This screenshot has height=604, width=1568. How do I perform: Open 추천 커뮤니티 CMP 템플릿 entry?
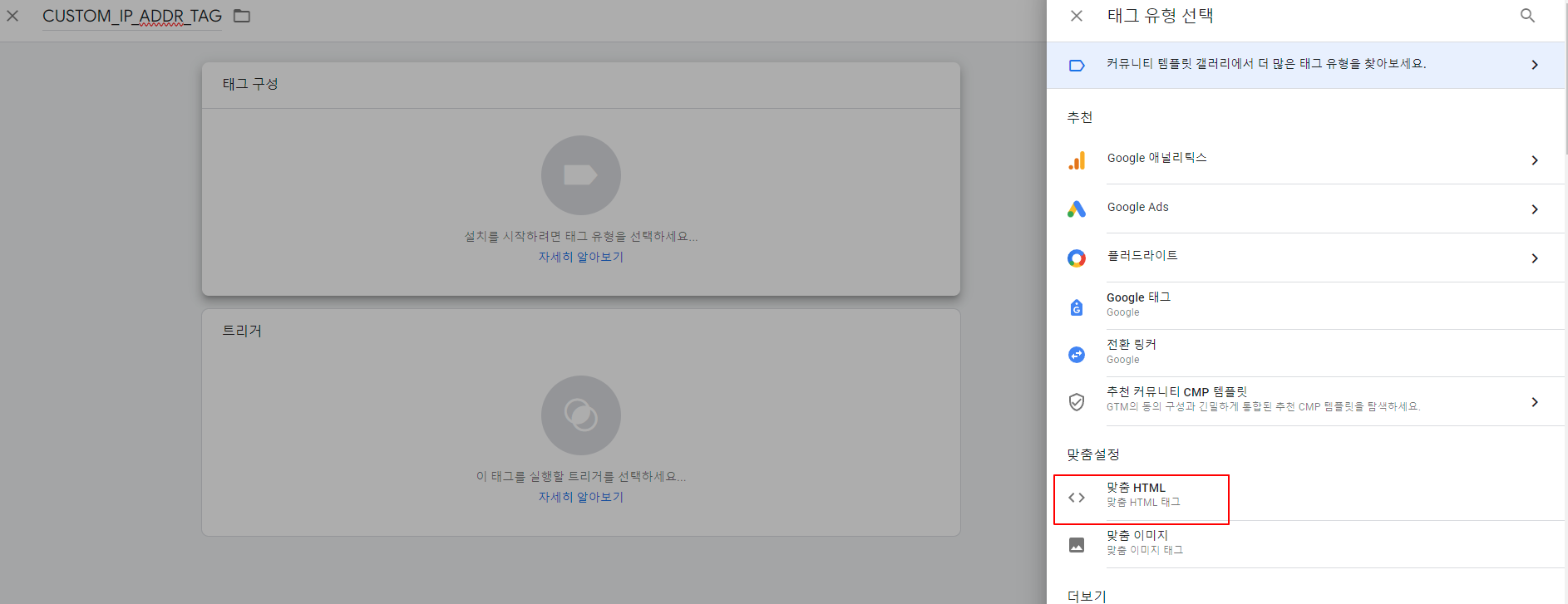(1305, 401)
